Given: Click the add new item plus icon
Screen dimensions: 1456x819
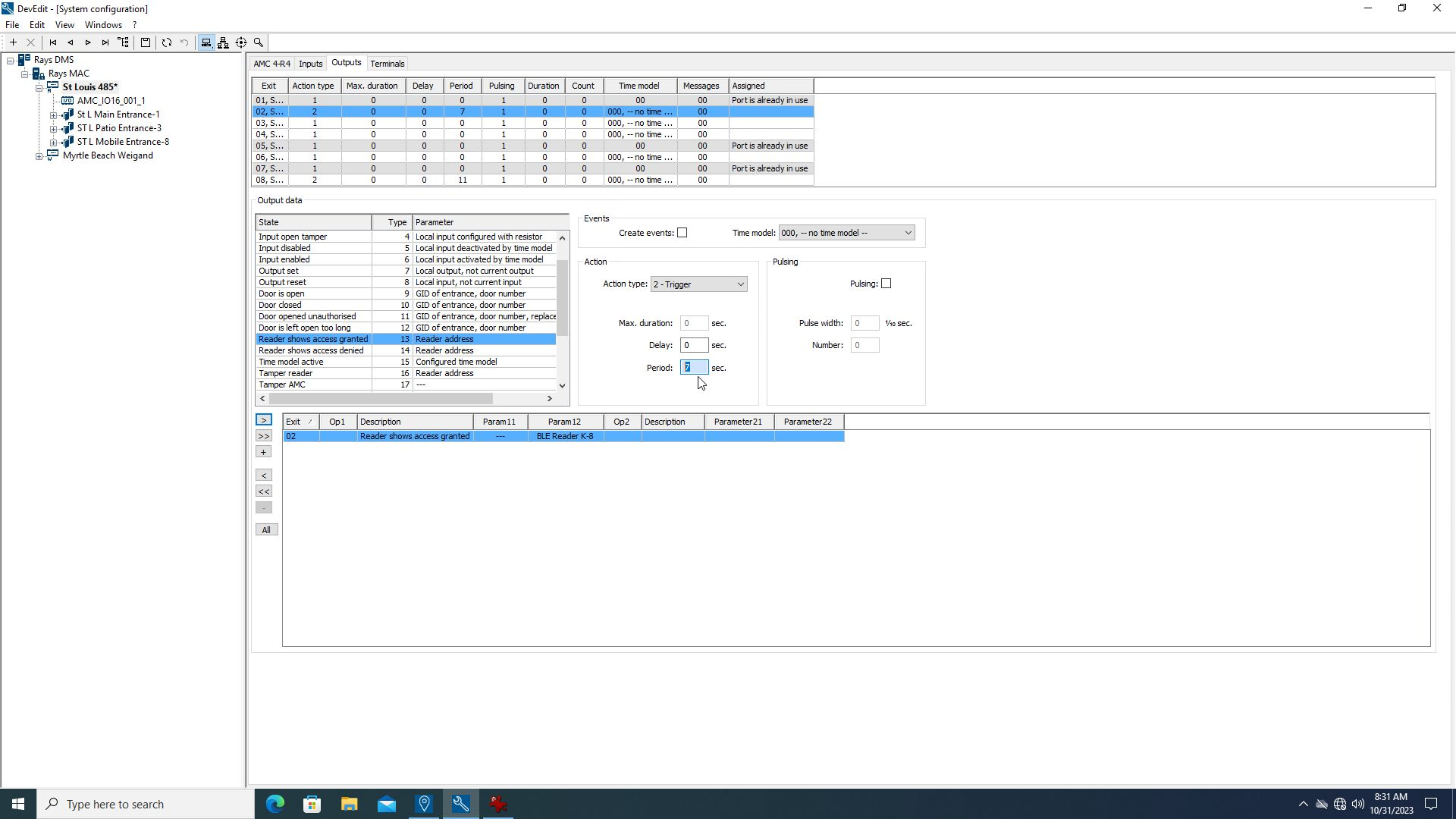Looking at the screenshot, I should point(13,42).
